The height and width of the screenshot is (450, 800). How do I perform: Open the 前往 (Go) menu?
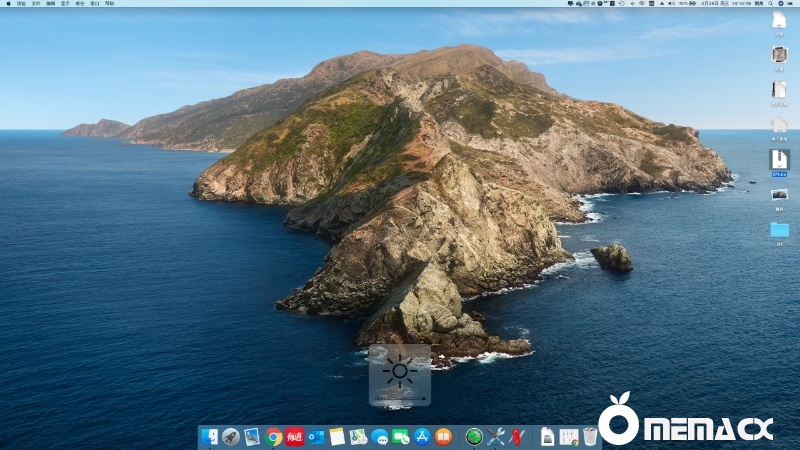[x=80, y=4]
